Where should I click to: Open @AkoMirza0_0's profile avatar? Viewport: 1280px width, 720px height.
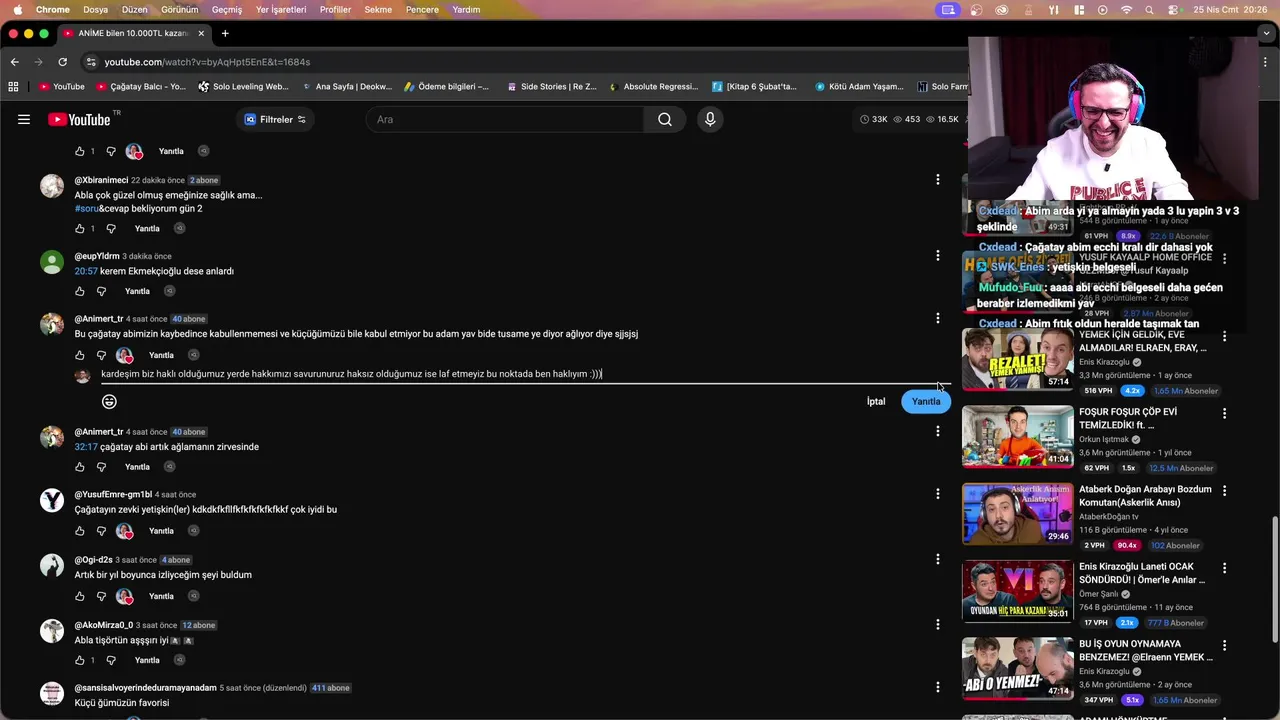(x=52, y=631)
